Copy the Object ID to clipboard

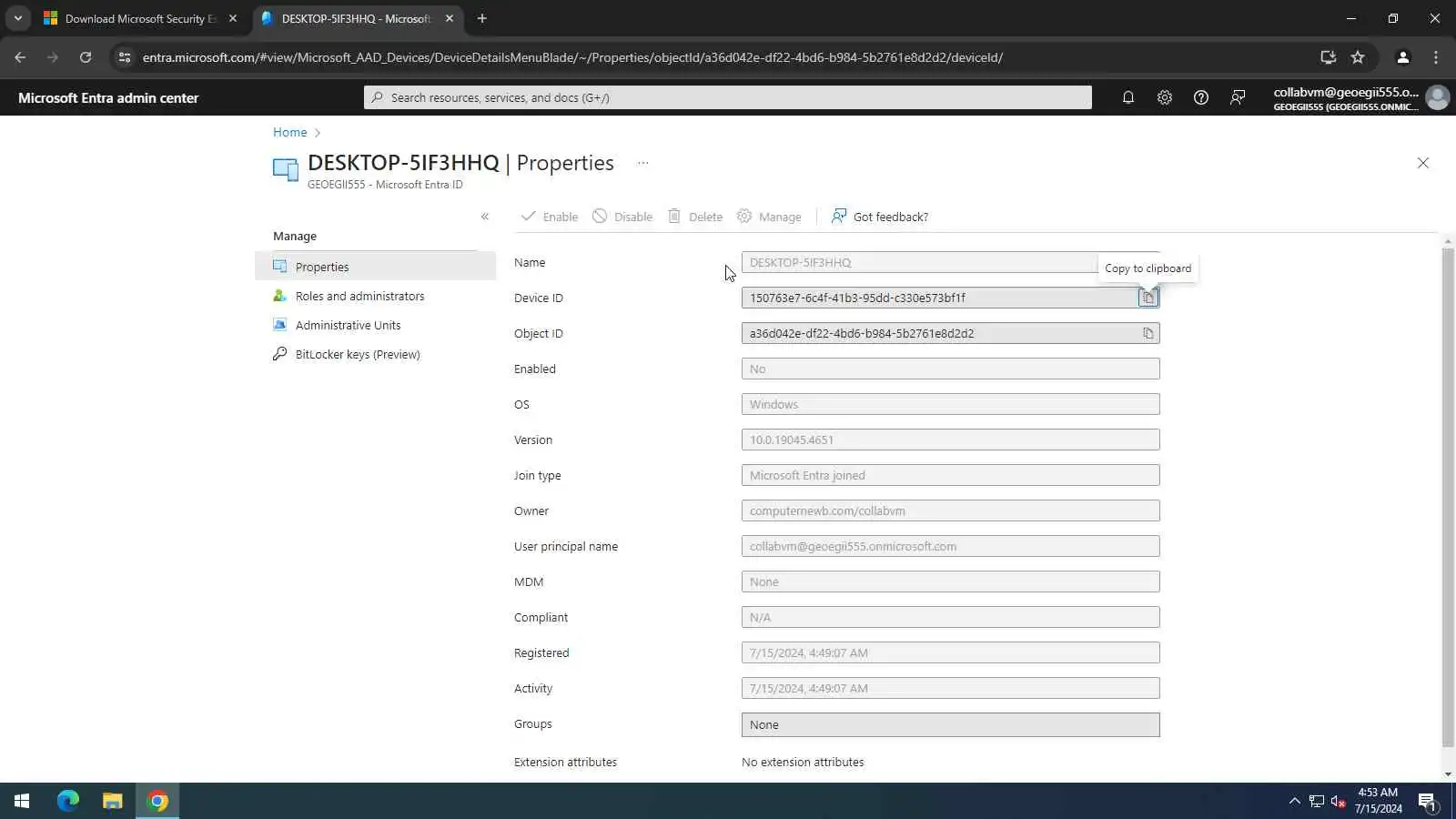click(x=1148, y=333)
